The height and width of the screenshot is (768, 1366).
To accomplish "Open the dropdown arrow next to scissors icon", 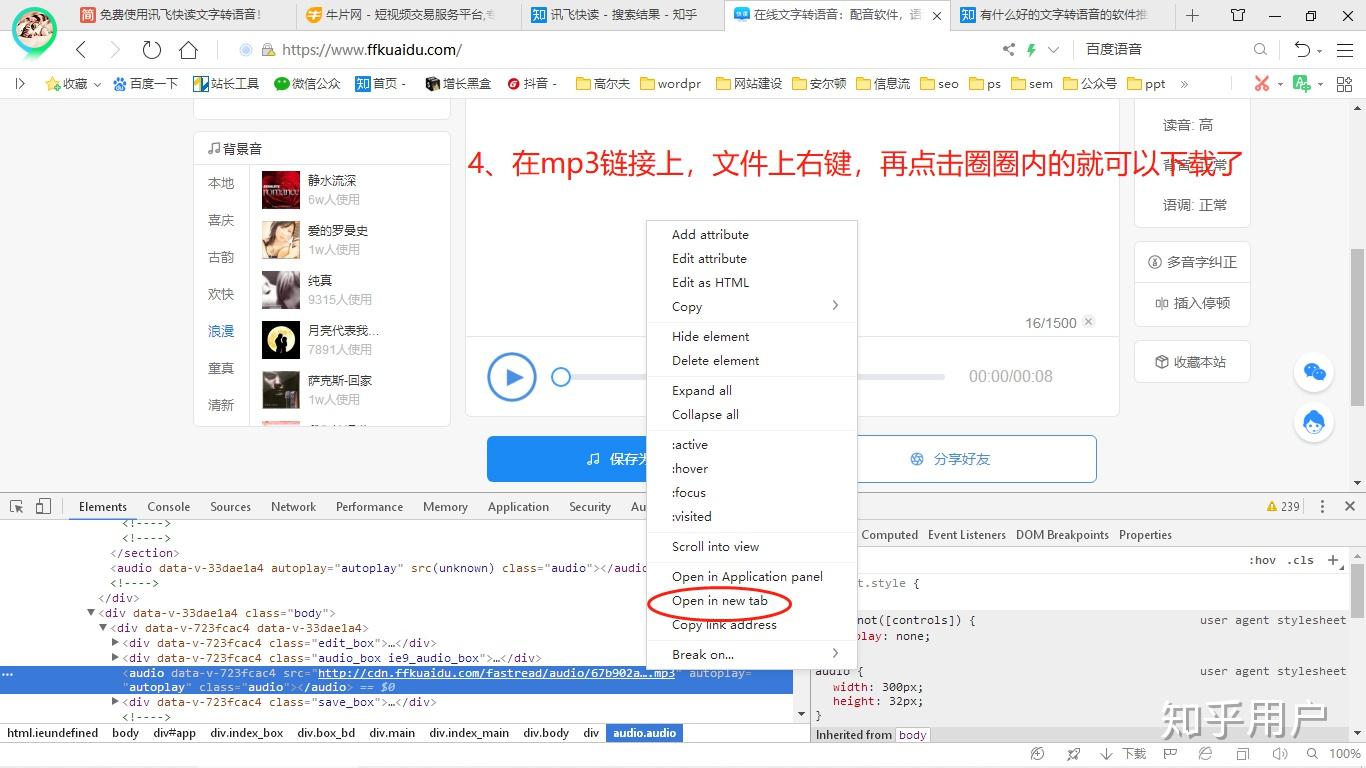I will tap(1280, 85).
